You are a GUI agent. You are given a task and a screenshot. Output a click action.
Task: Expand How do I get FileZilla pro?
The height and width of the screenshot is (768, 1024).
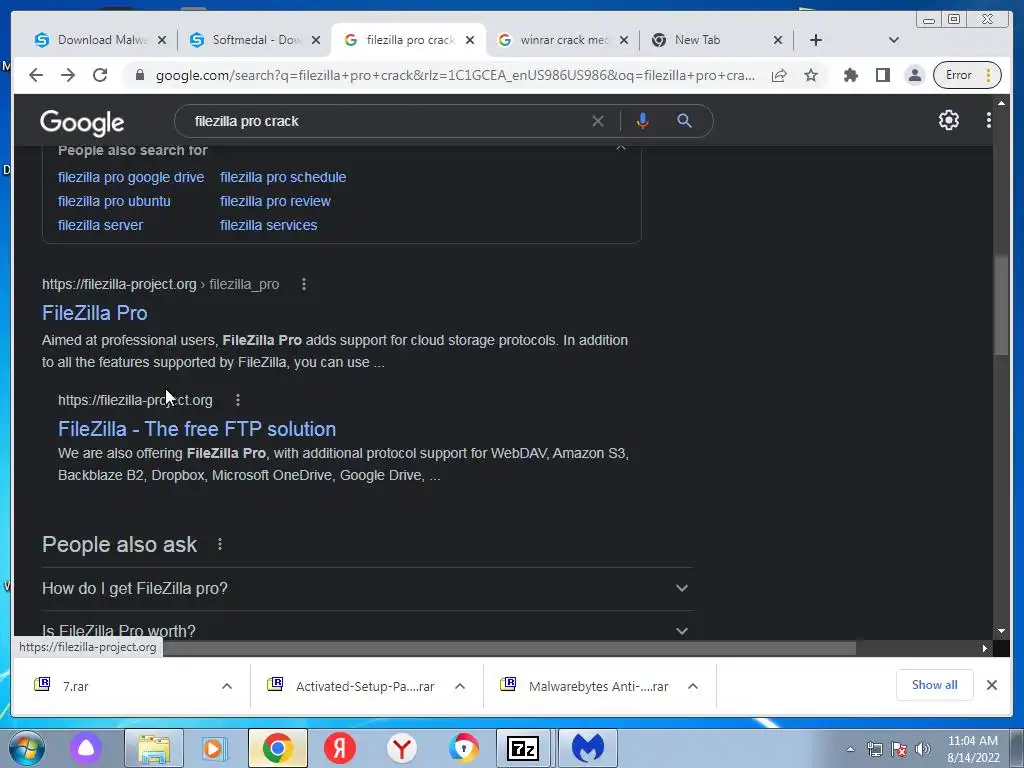click(x=368, y=588)
